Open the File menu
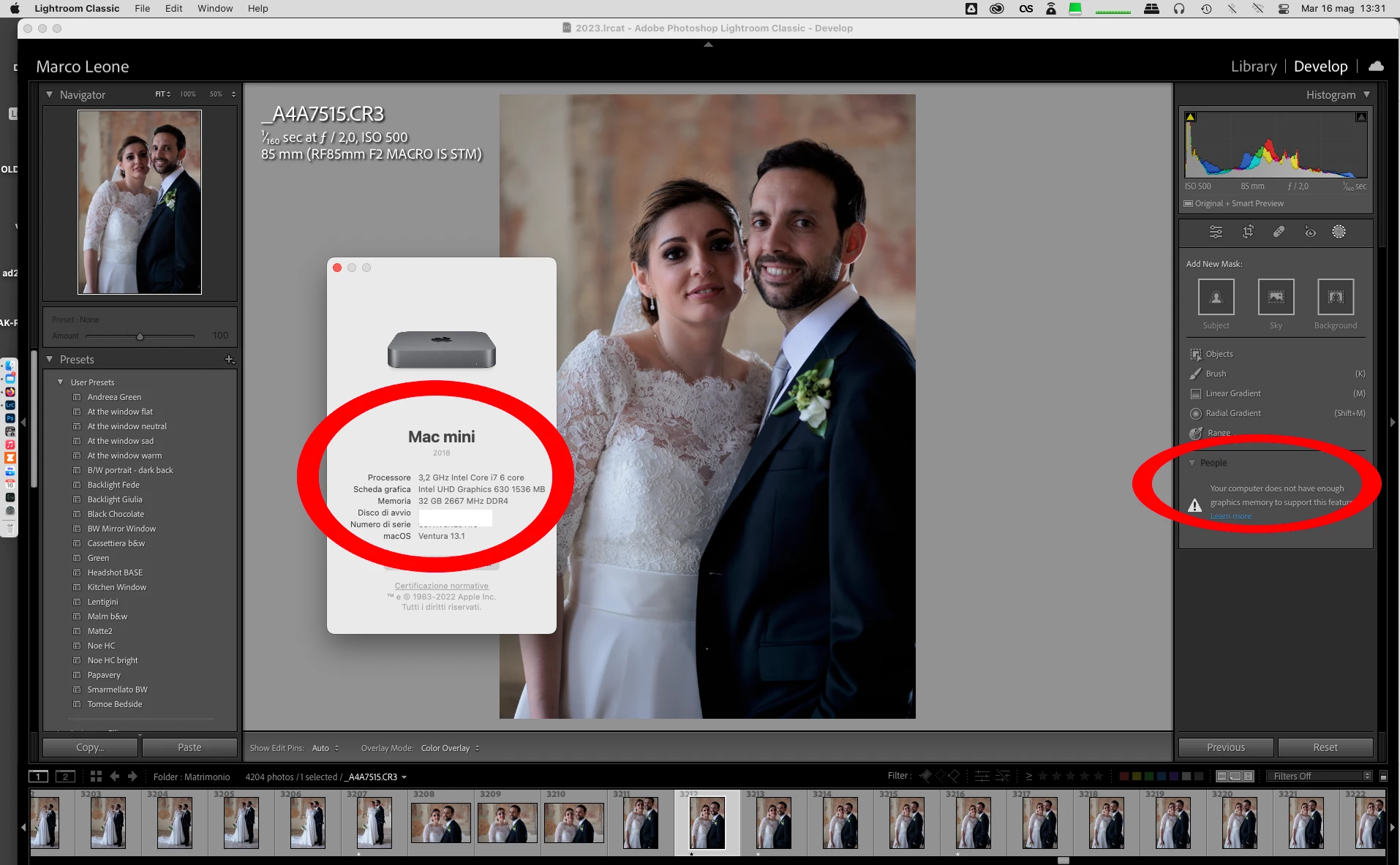The image size is (1400, 865). point(143,9)
